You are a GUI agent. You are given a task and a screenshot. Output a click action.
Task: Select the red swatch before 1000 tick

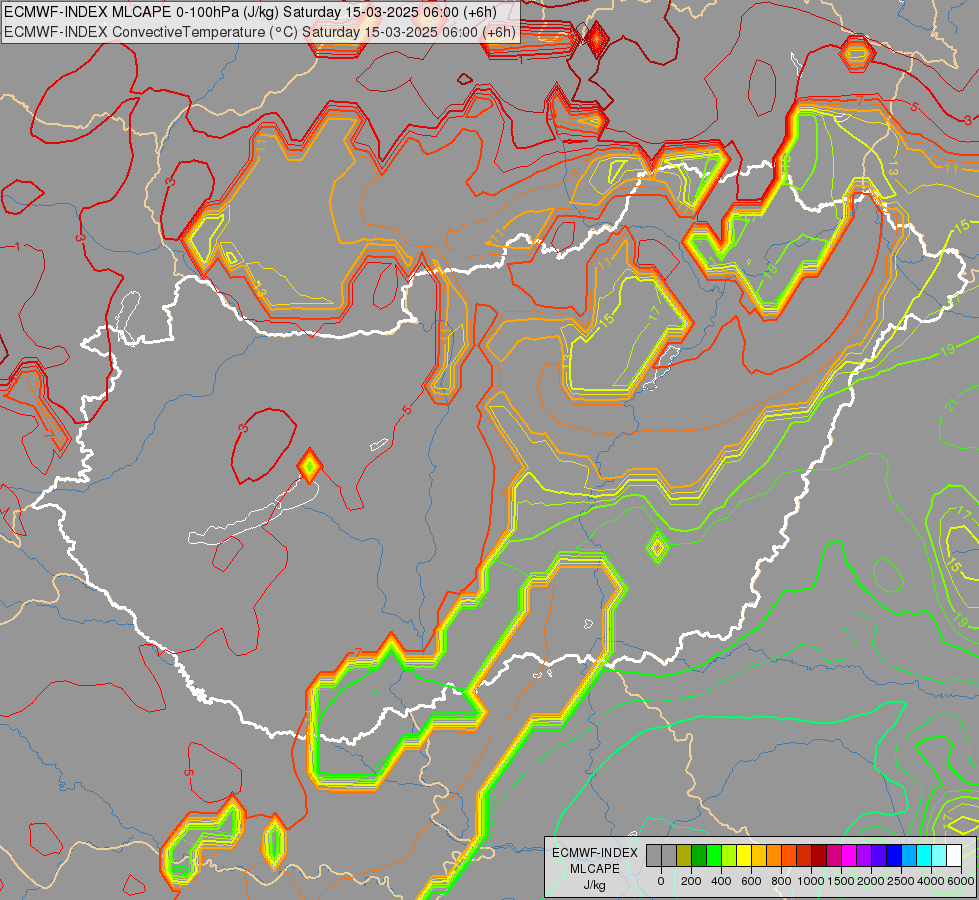pos(804,855)
